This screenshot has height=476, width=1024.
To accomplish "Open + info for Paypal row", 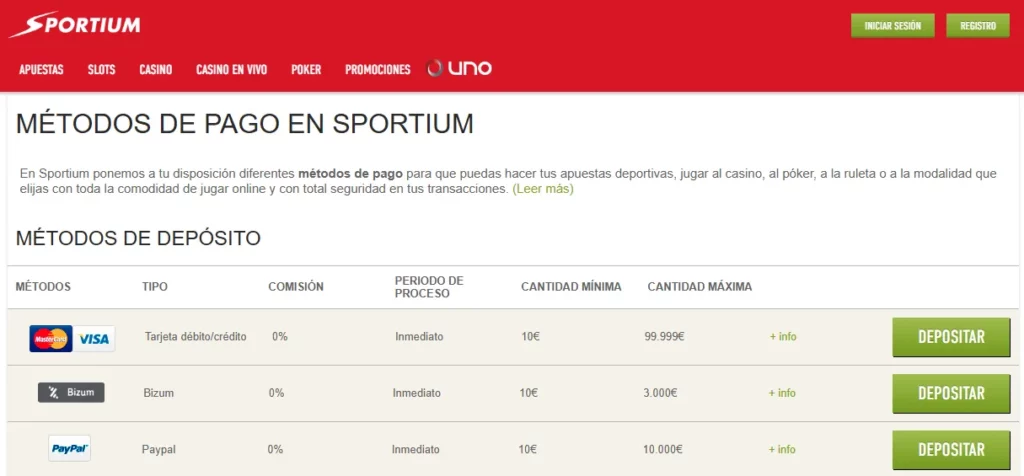I will (x=782, y=449).
